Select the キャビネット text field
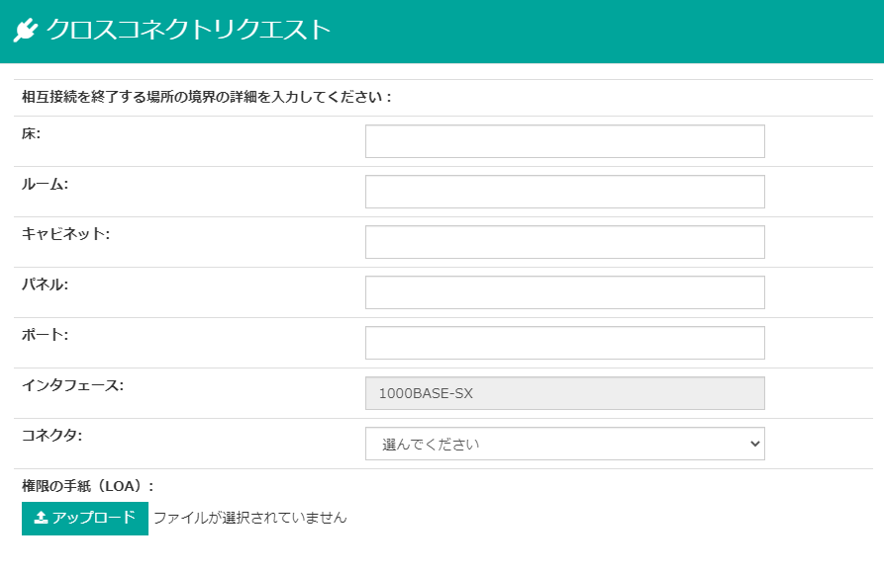Image resolution: width=884 pixels, height=572 pixels. [x=564, y=242]
